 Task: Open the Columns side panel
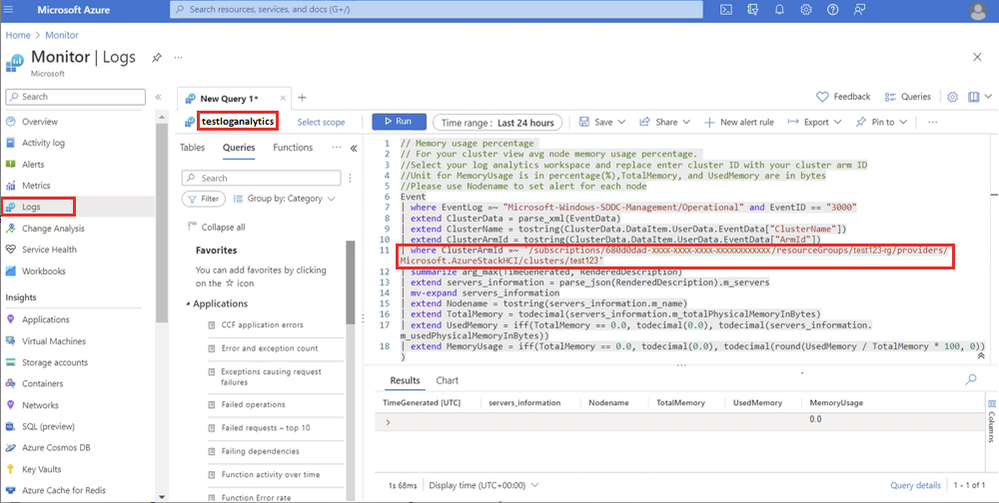pos(991,421)
